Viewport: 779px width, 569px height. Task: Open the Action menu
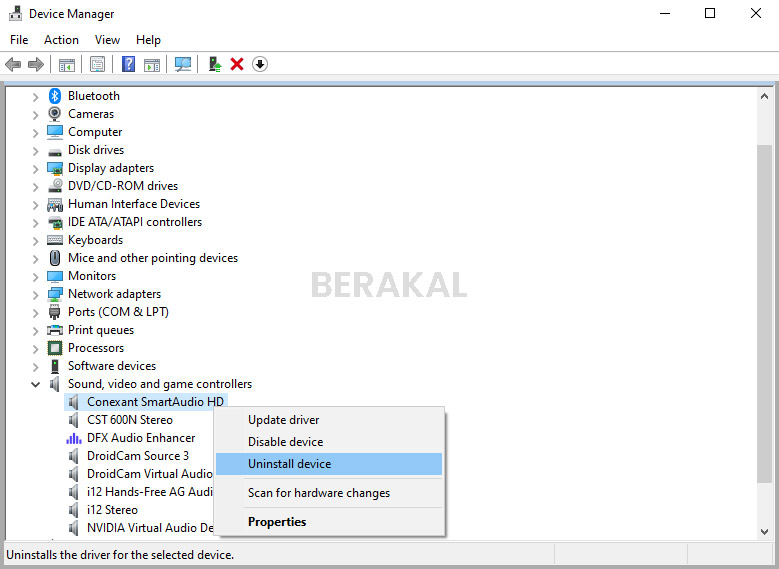[61, 40]
